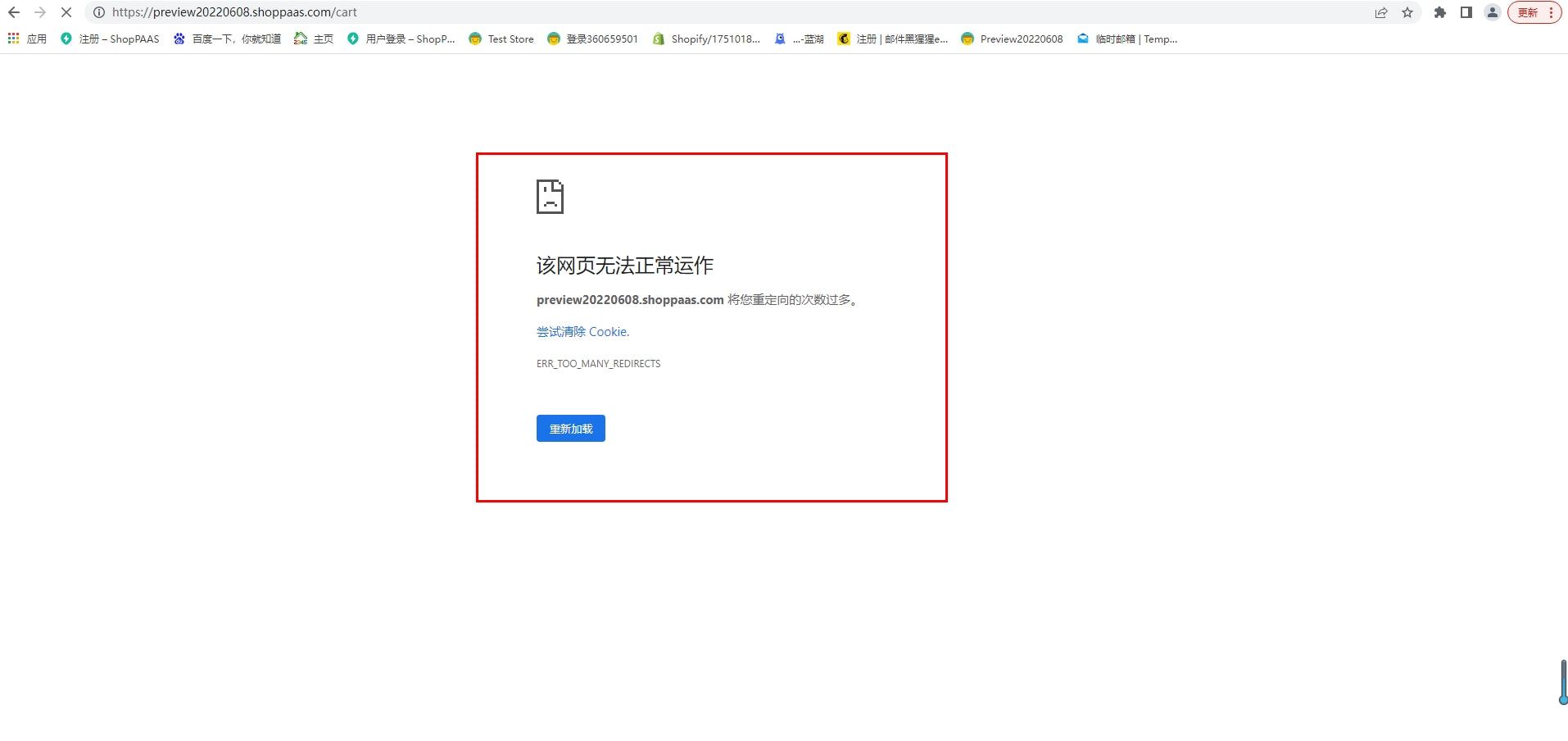
Task: Click the 重新加载 reload button
Action: tap(570, 429)
